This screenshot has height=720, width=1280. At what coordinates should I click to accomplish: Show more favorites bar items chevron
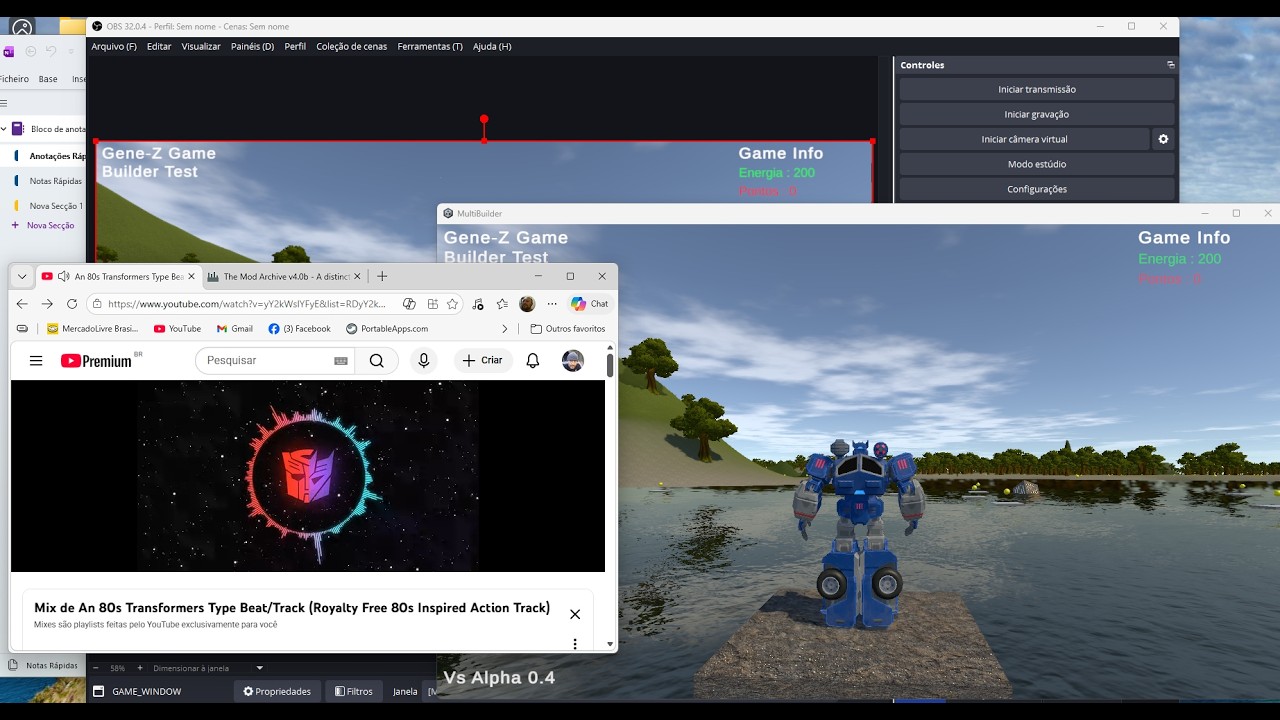pos(504,328)
